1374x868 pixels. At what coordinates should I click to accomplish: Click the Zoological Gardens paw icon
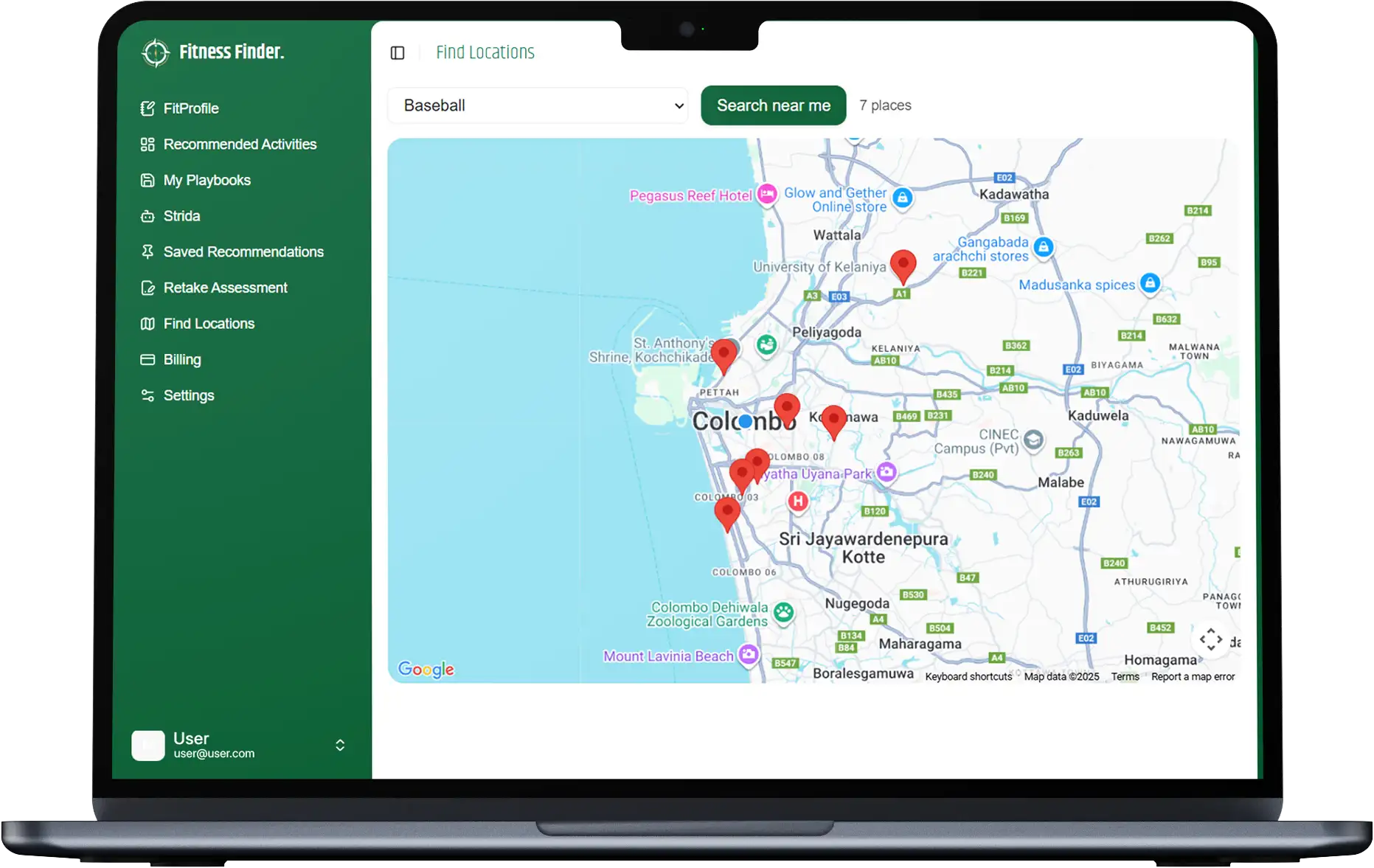click(783, 611)
